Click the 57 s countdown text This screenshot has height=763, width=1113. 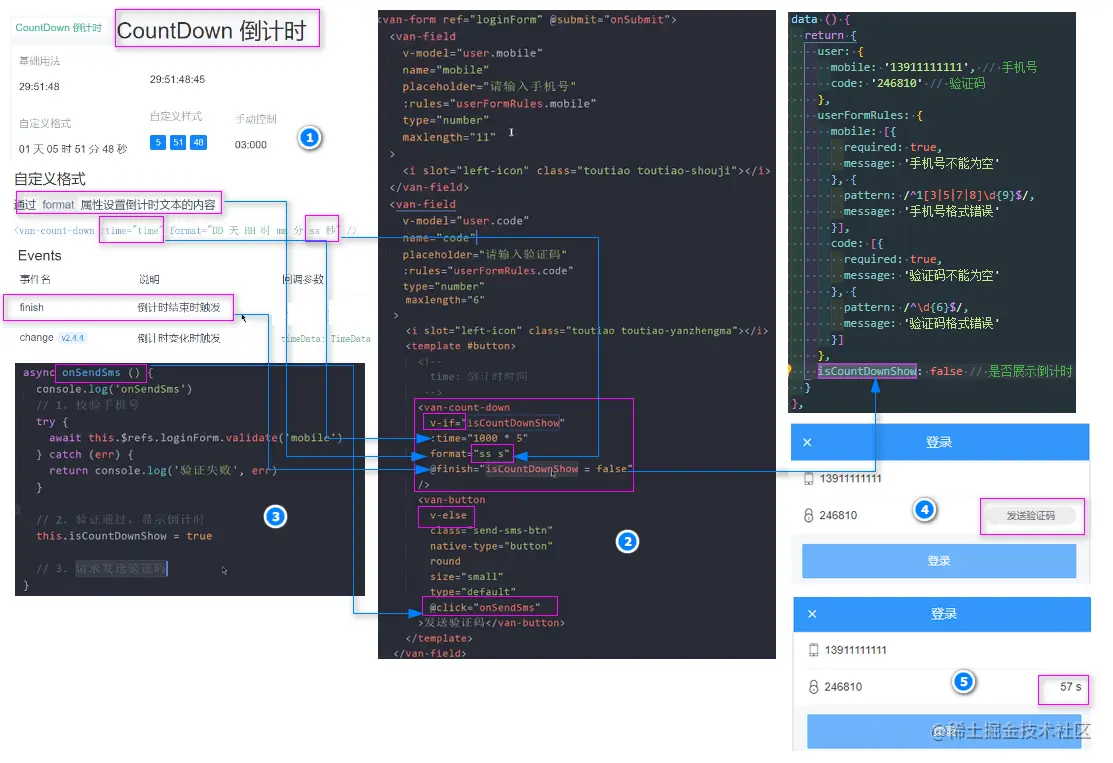(x=1070, y=687)
